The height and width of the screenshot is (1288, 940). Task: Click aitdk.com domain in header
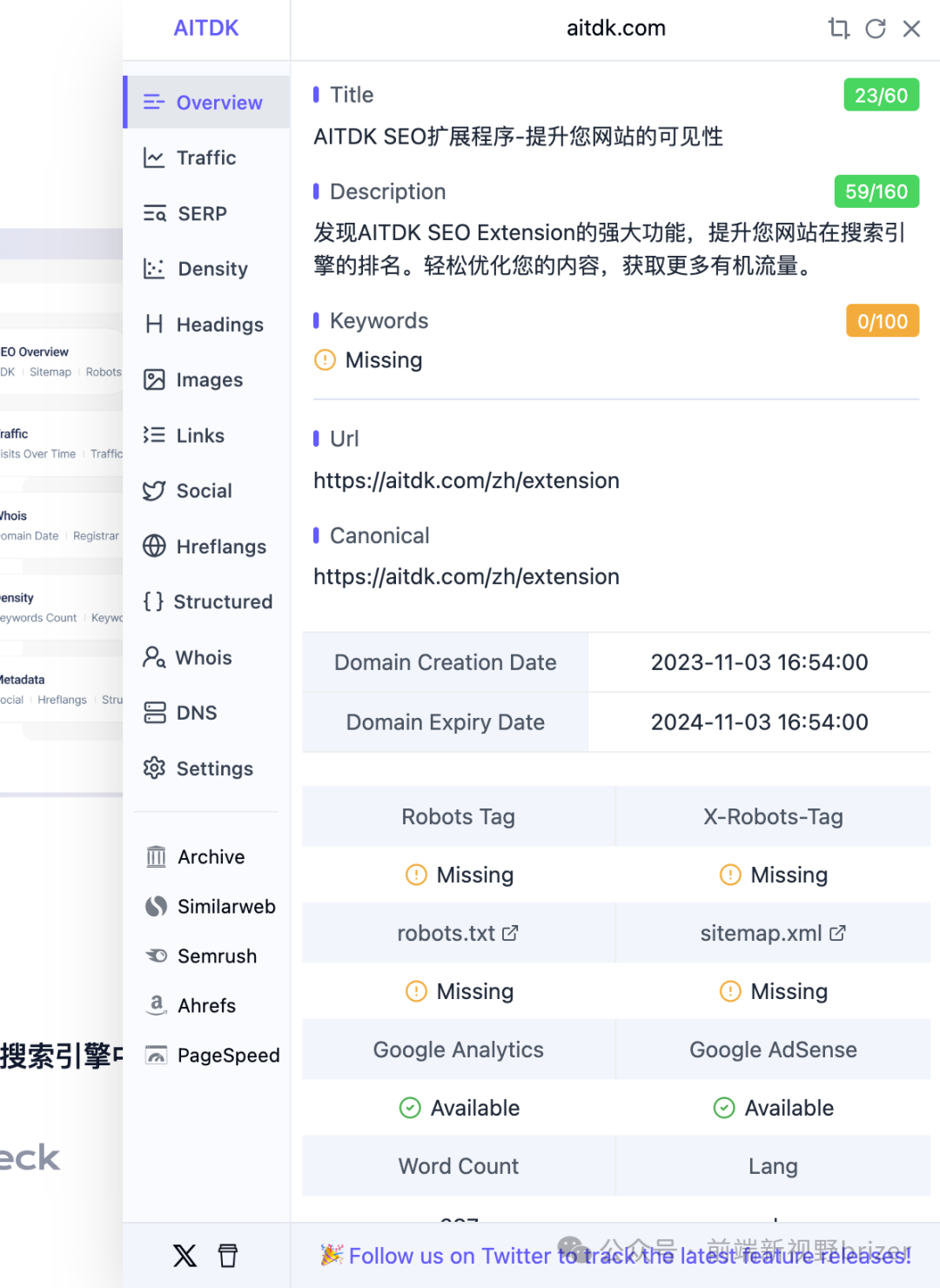616,28
